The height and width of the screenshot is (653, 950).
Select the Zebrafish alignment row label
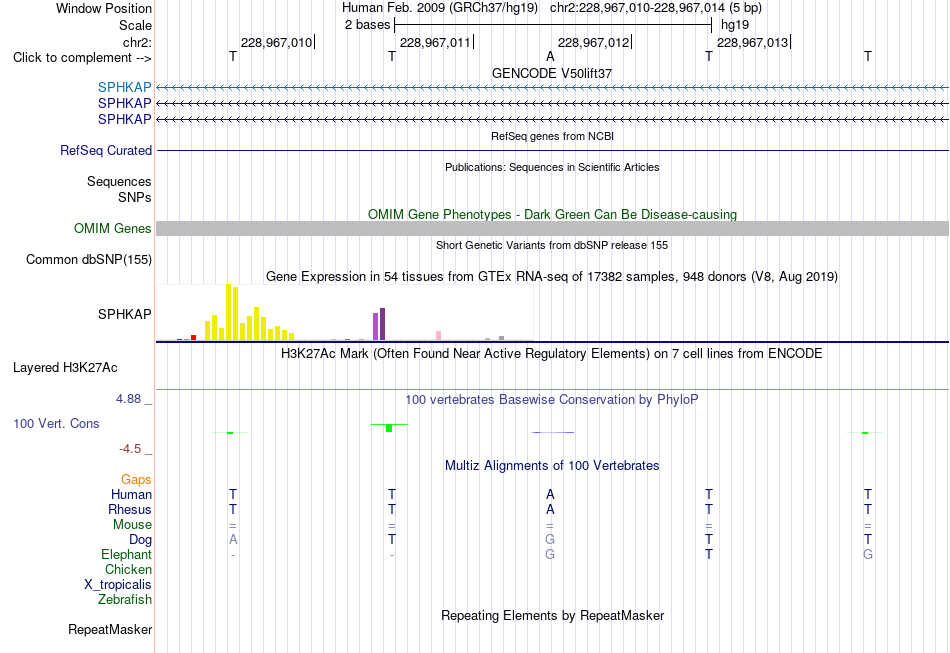click(x=125, y=600)
